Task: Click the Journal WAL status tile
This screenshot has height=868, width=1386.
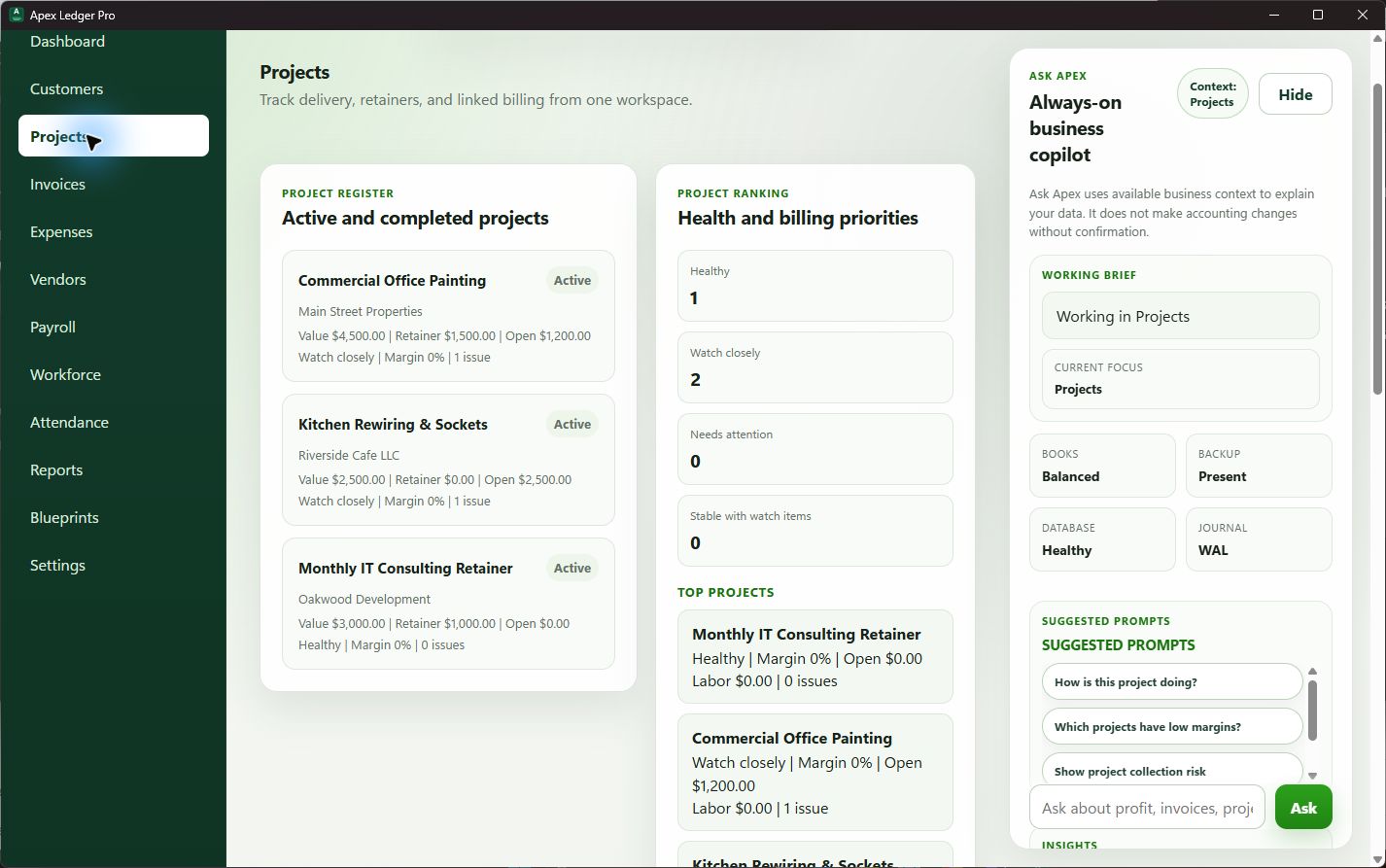Action: coord(1258,539)
